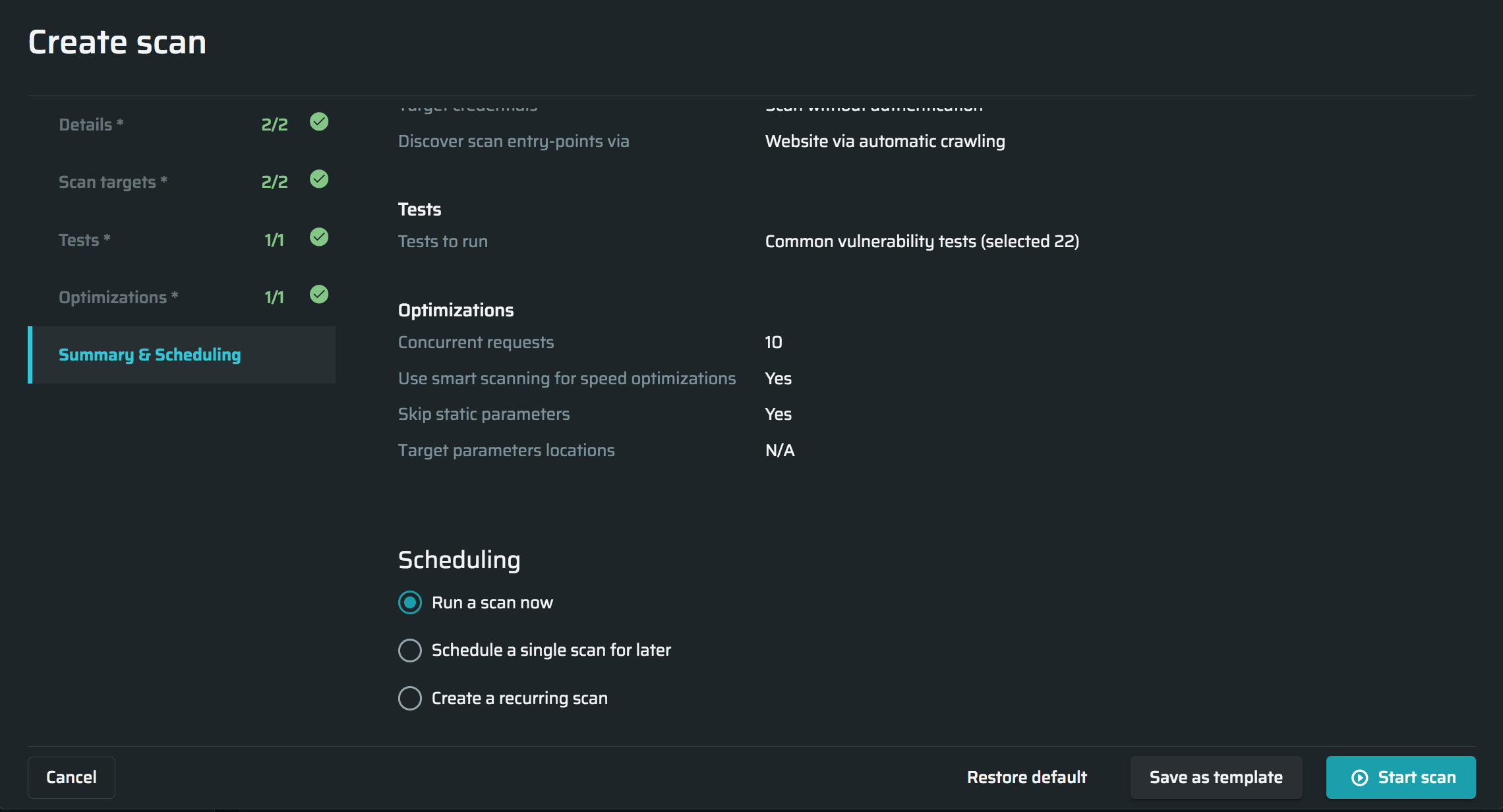Click the green checkmark next to Details
1503x812 pixels.
coord(319,122)
